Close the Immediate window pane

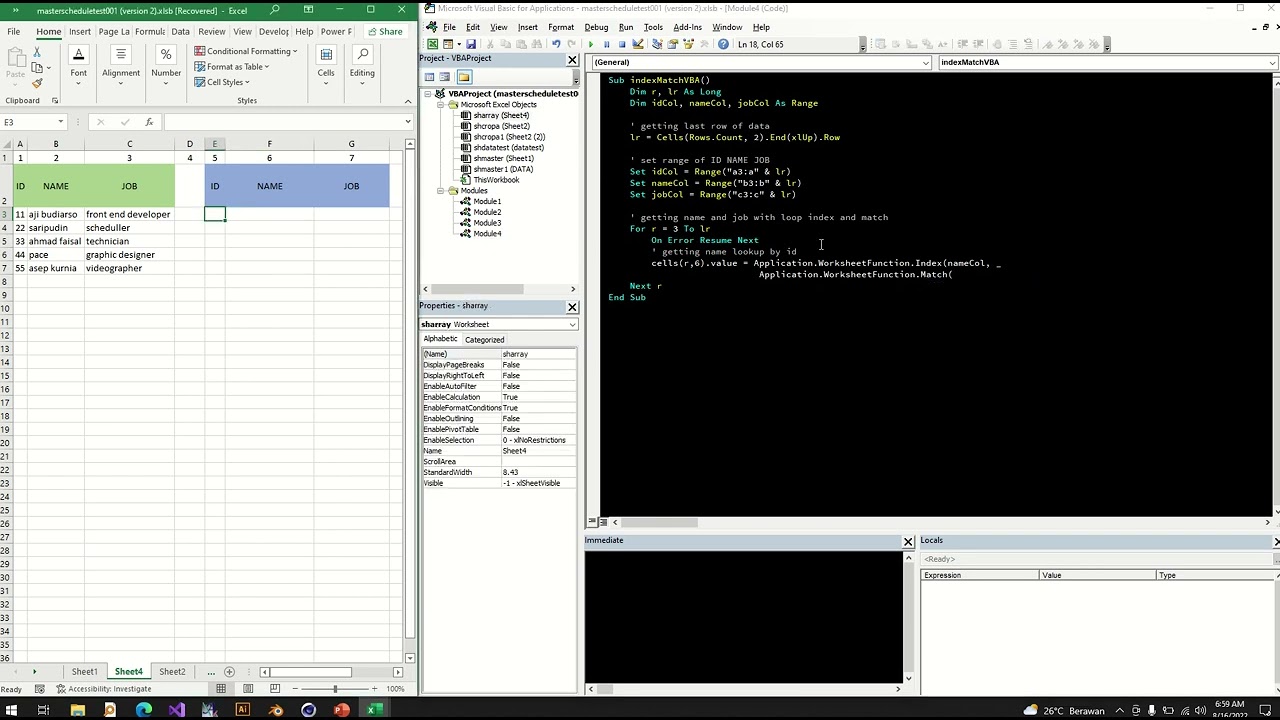[908, 541]
